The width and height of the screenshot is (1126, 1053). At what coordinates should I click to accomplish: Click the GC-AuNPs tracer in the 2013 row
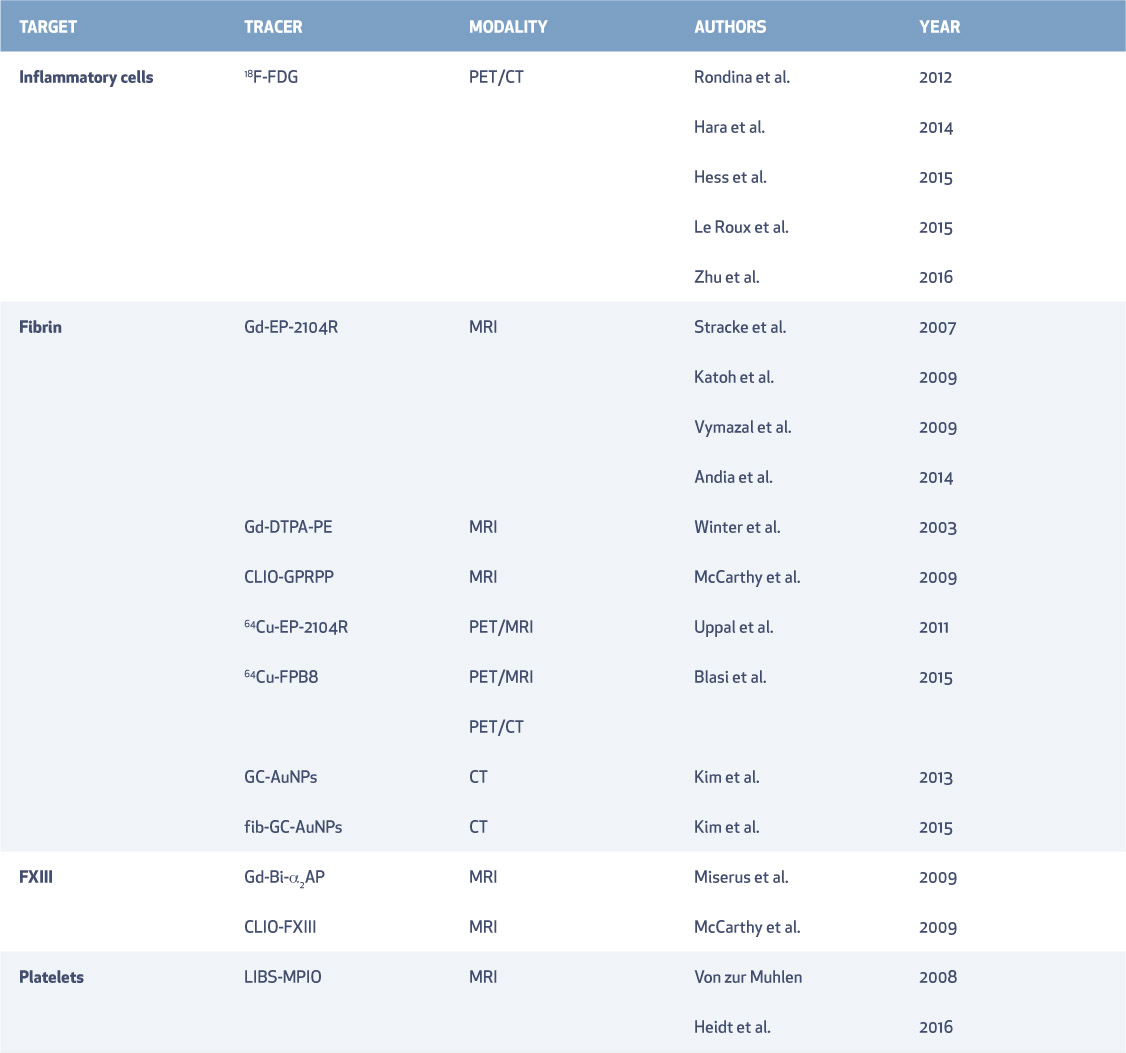click(280, 777)
